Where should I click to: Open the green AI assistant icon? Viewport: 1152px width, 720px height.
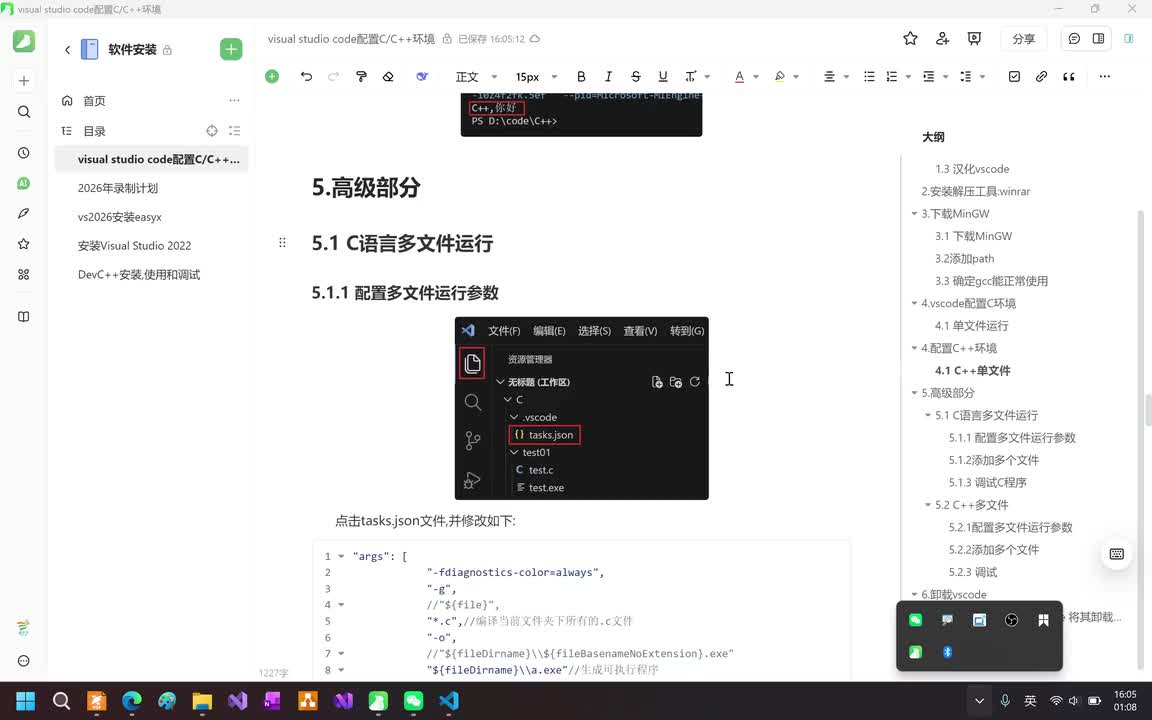24,184
